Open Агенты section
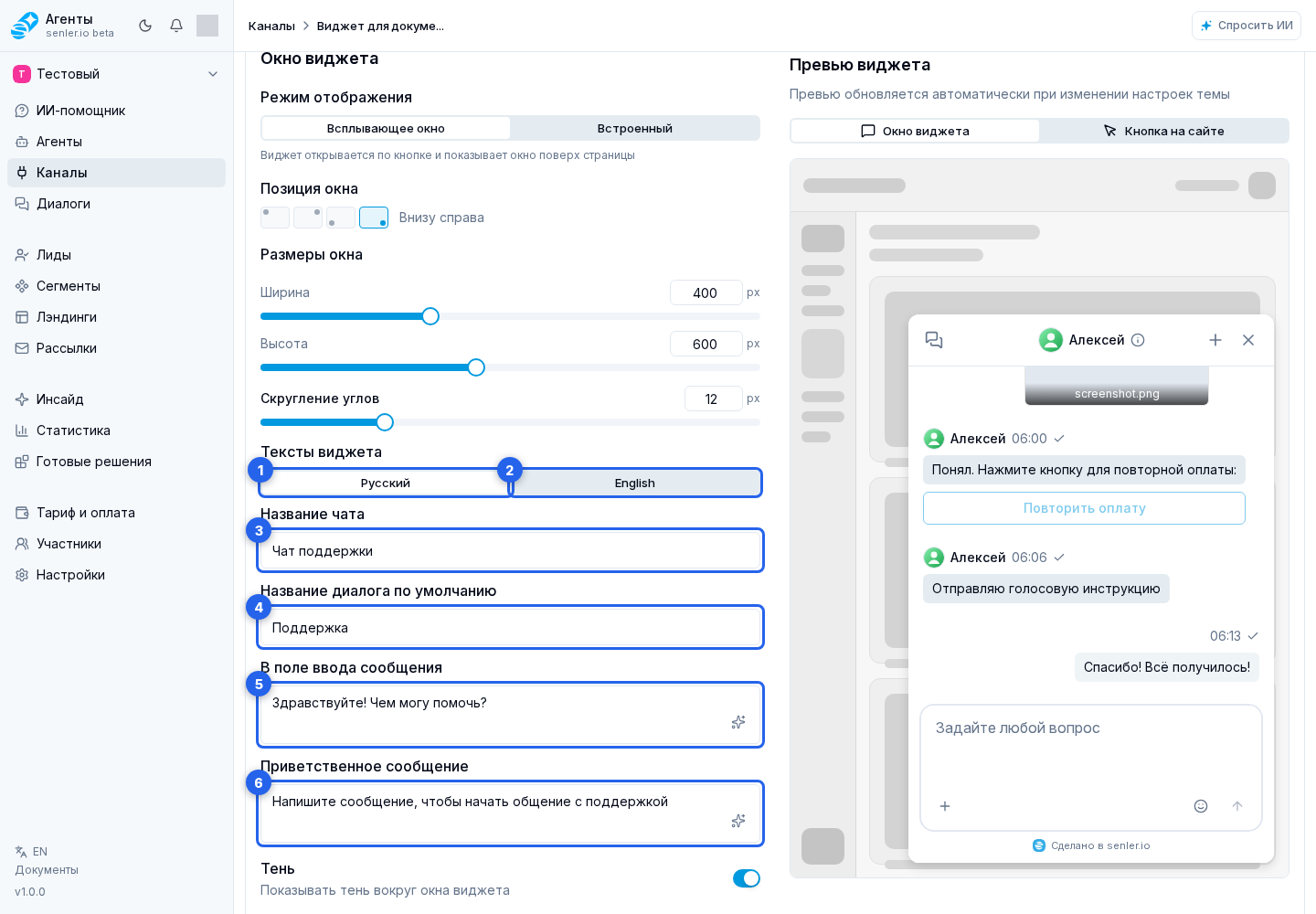 (x=116, y=142)
